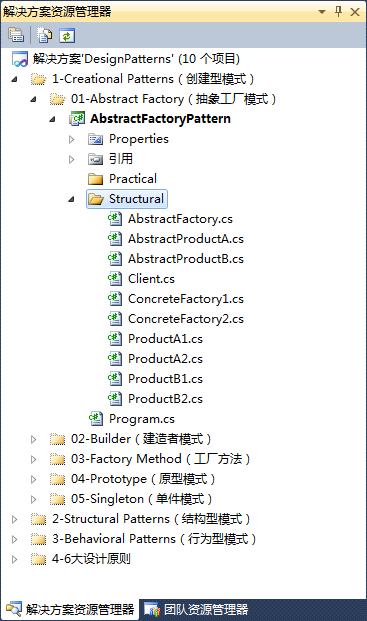Click the 04-Prototype folder icon
The image size is (367, 621).
57,479
